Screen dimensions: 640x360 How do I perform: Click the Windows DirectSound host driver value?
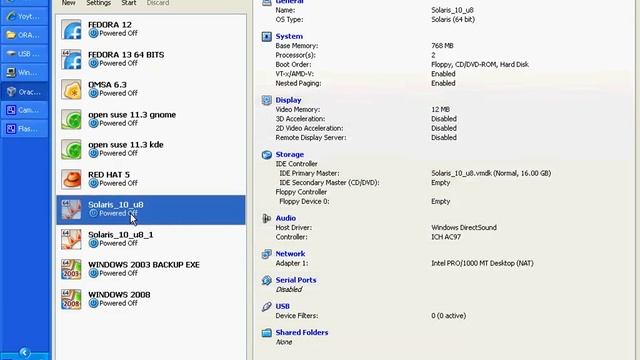[x=464, y=227]
